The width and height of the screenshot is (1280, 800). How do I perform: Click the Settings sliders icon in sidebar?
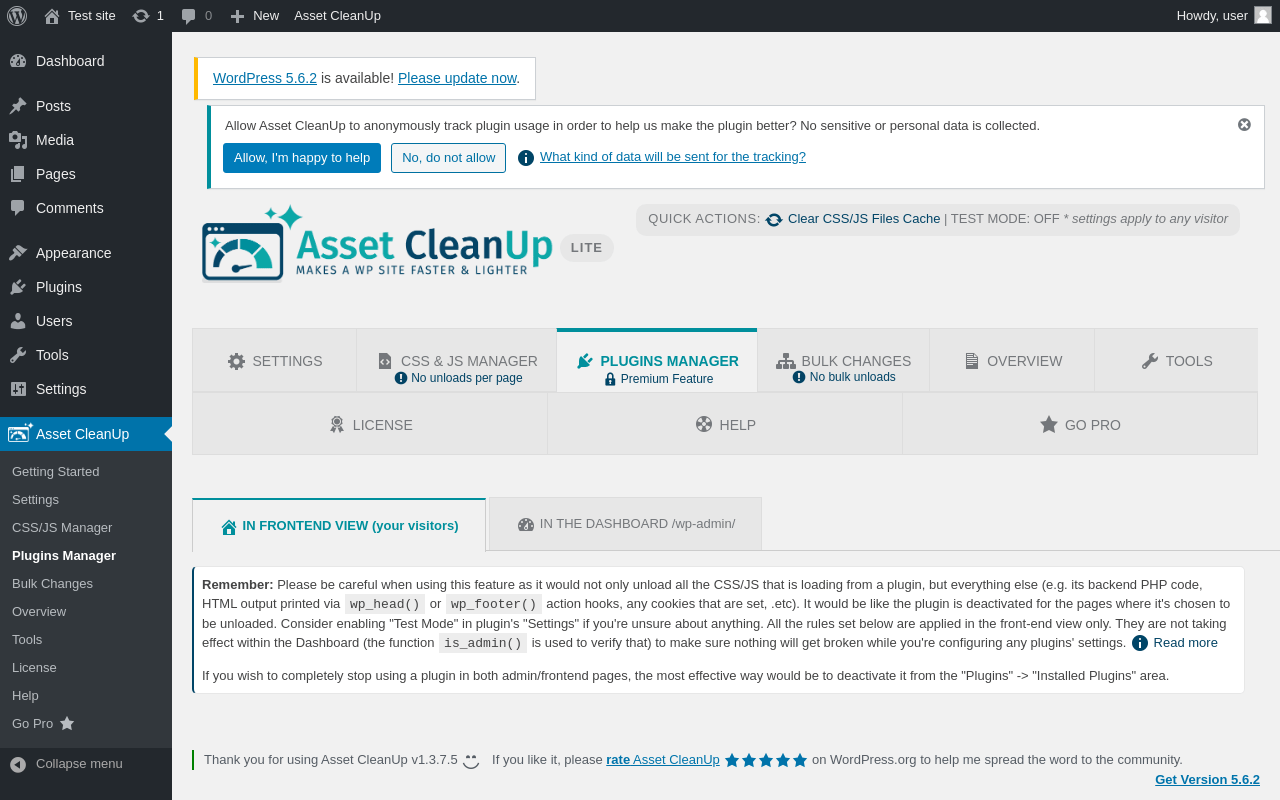coord(18,389)
